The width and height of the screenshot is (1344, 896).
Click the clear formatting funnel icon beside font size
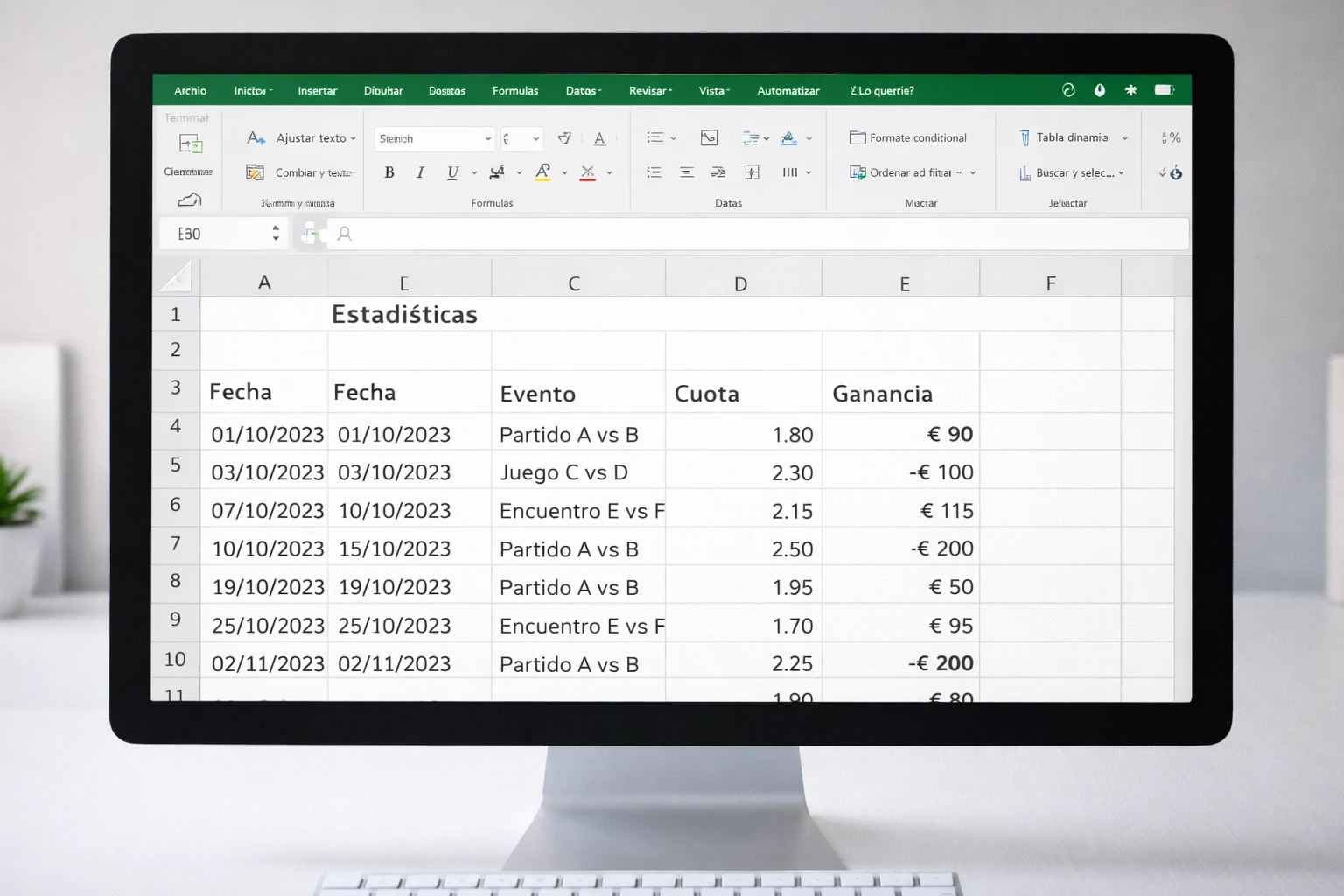[x=564, y=138]
